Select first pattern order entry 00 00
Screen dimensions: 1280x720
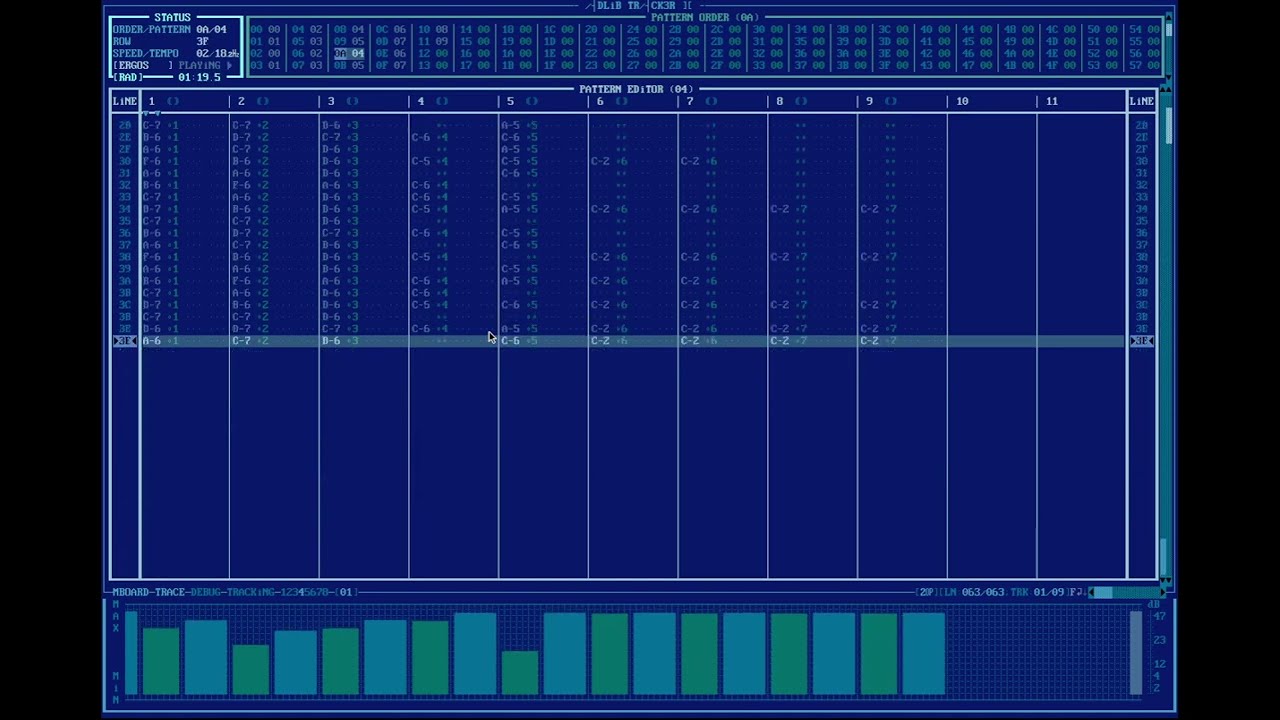[265, 29]
